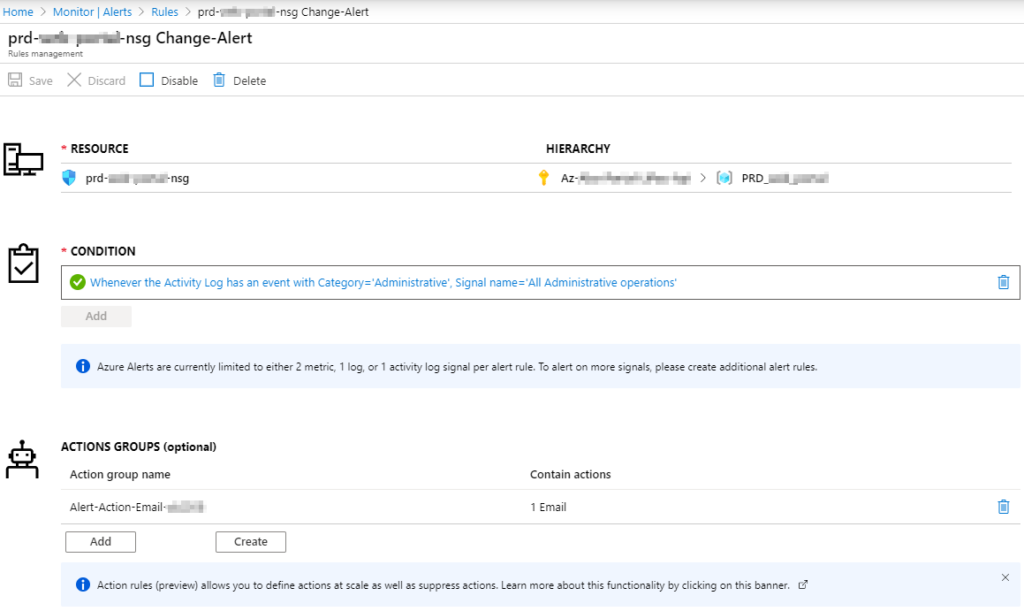Screen dimensions: 1024x611
Task: Click the checklist icon beside CONDITION section
Action: pos(24,264)
